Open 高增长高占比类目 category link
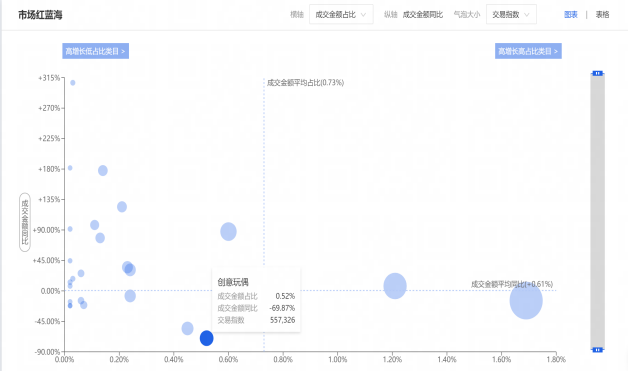The height and width of the screenshot is (371, 628). click(528, 51)
